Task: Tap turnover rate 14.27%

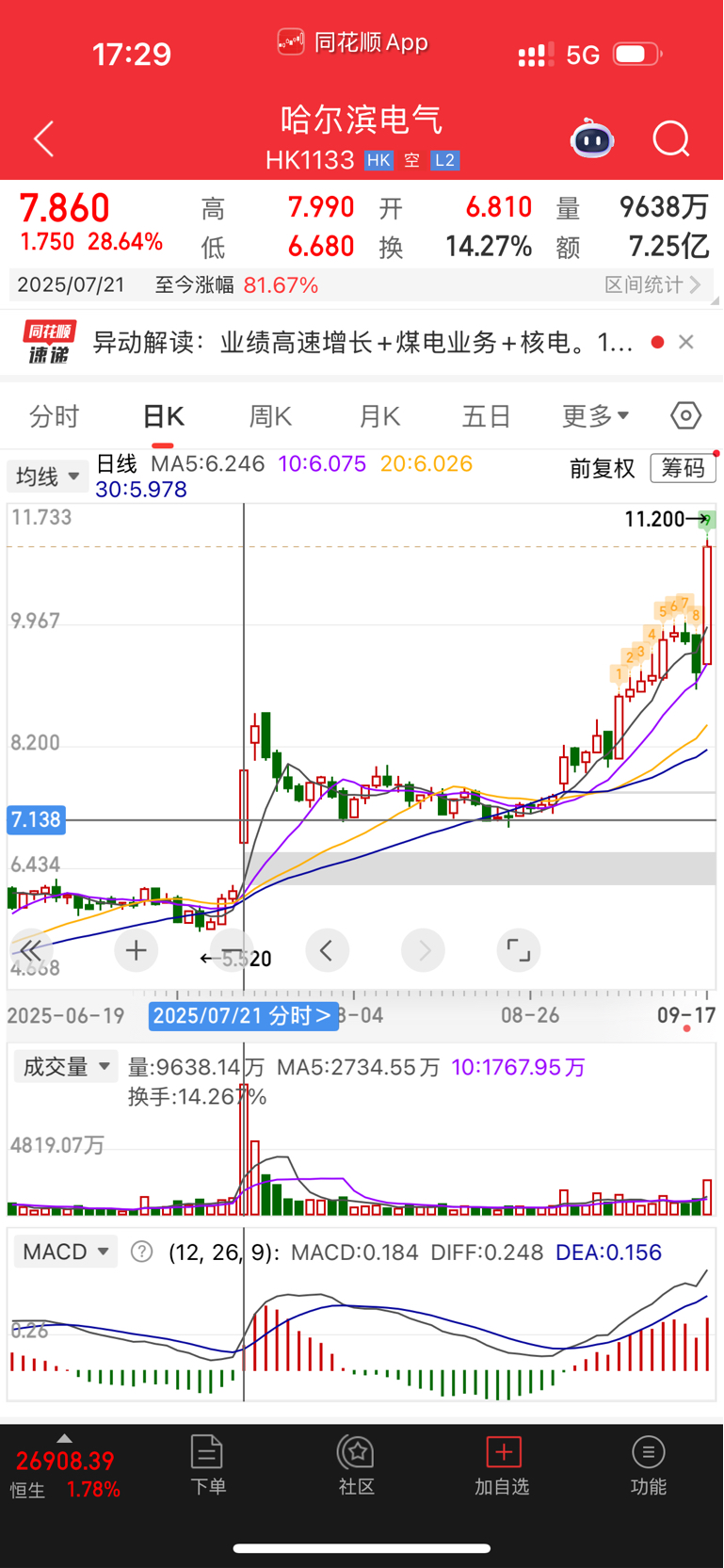Action: pyautogui.click(x=489, y=247)
